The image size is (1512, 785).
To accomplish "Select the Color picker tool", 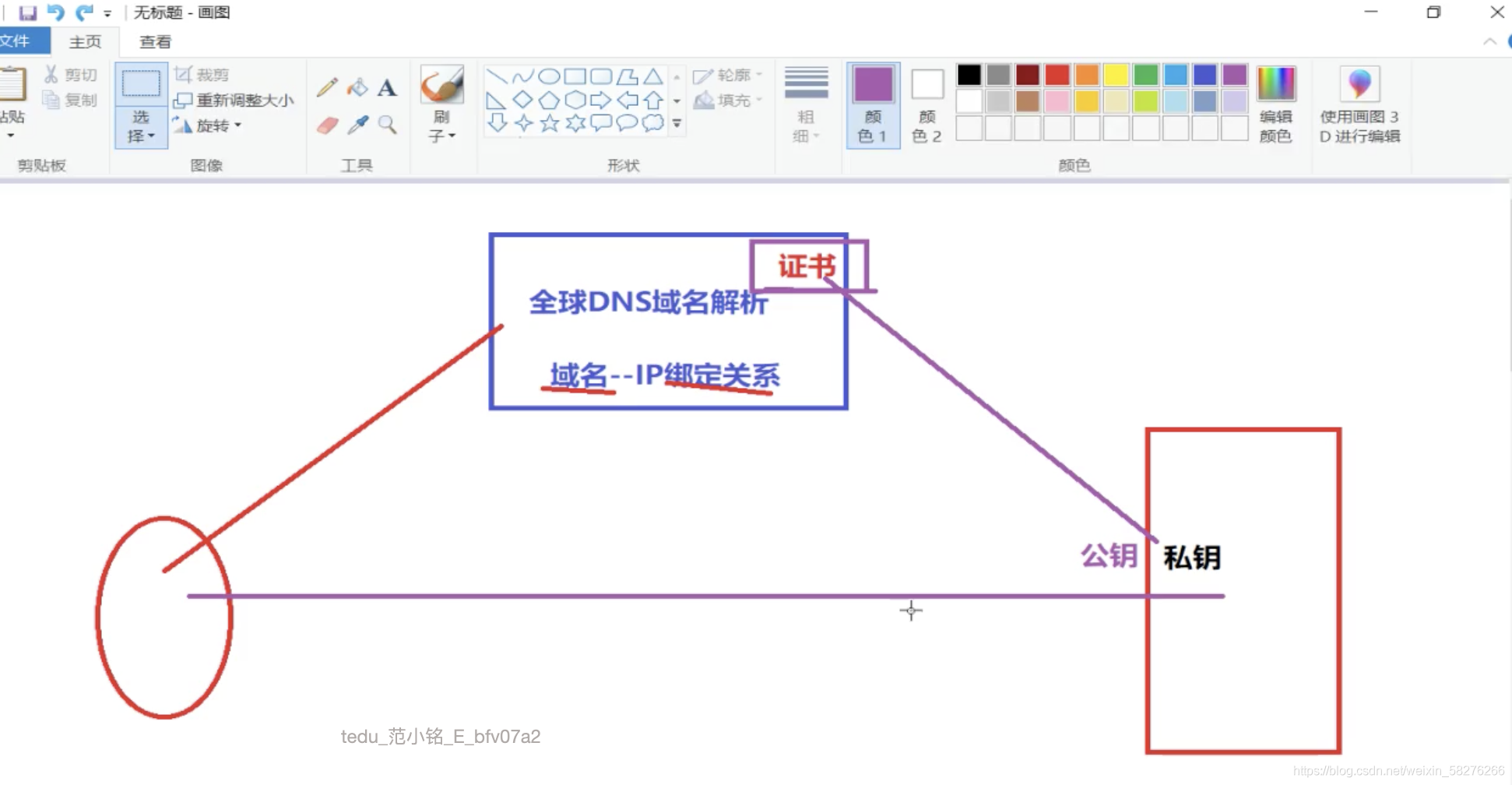I will 357,125.
